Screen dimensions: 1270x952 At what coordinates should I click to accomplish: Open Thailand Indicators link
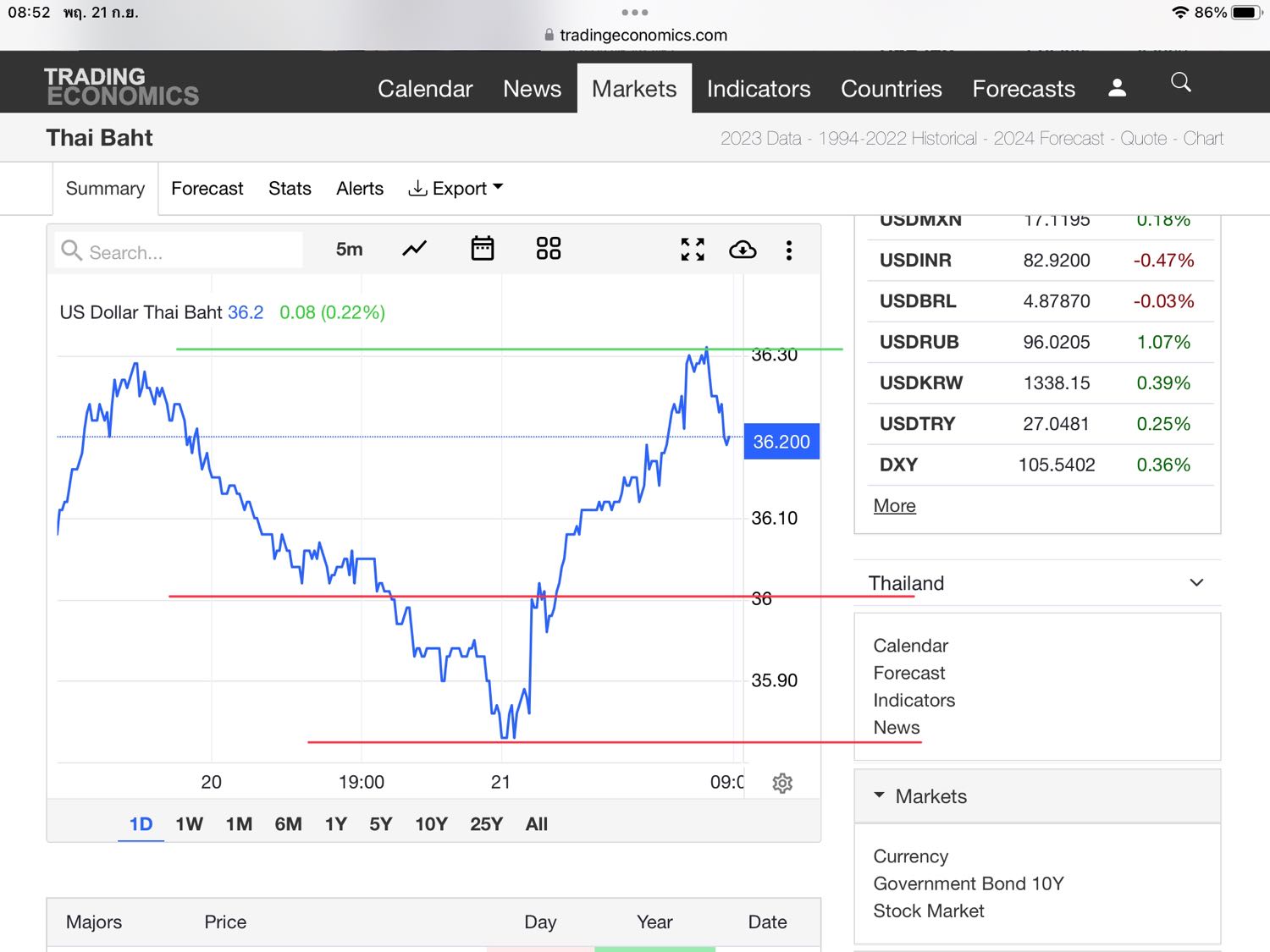[x=914, y=700]
